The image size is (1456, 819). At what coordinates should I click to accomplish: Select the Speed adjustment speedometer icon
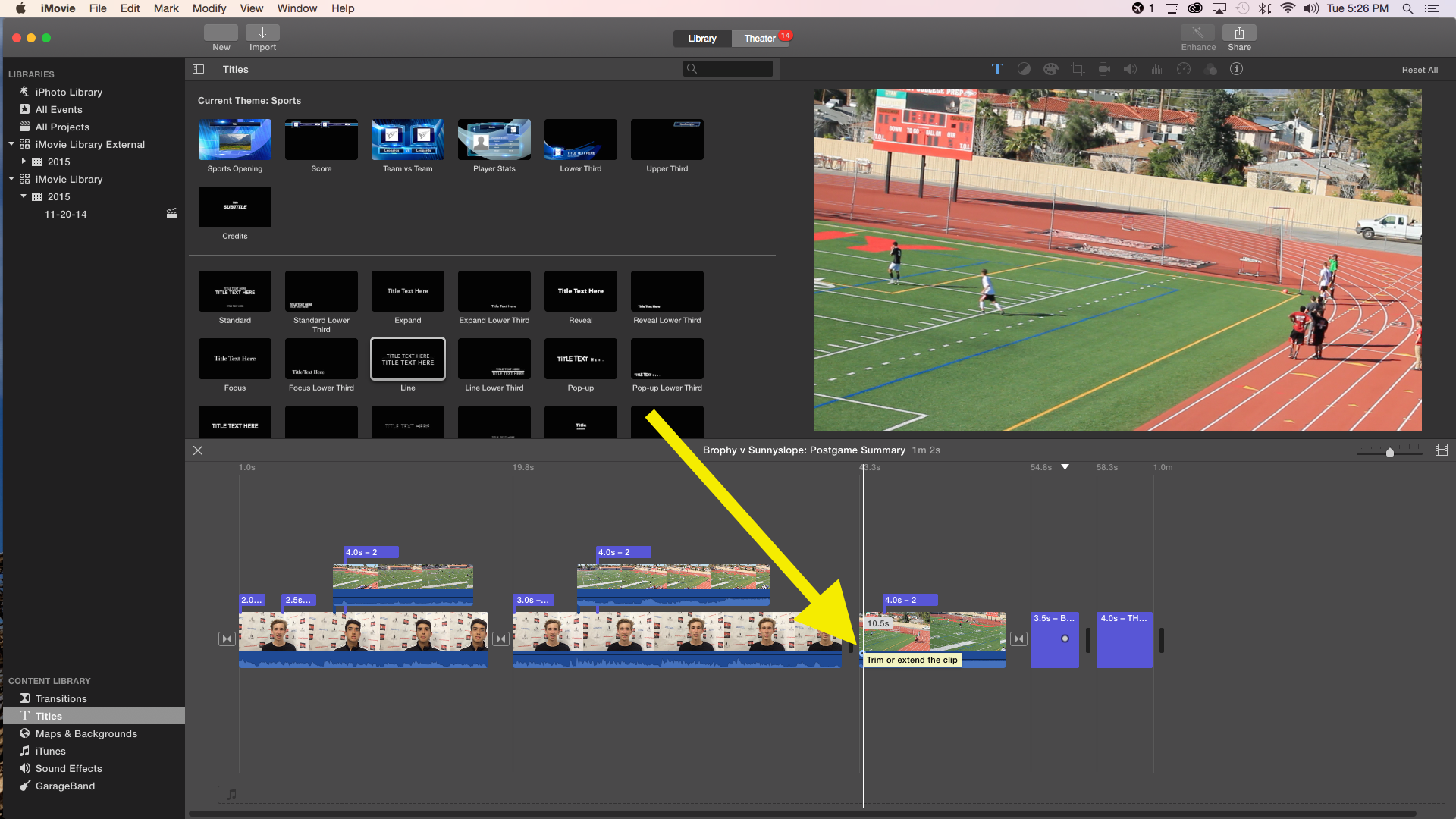(x=1184, y=69)
